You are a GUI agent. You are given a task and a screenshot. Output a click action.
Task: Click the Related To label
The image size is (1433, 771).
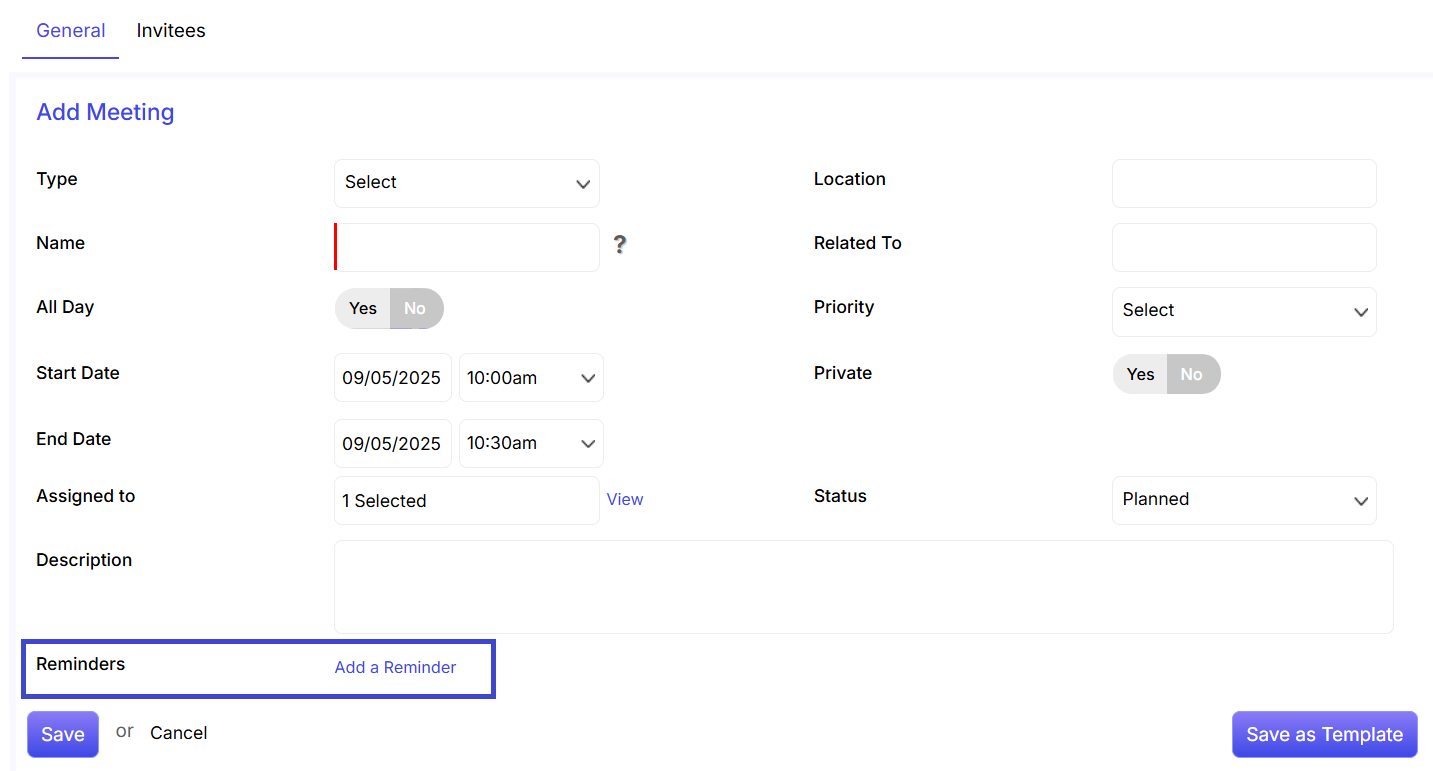(x=858, y=243)
